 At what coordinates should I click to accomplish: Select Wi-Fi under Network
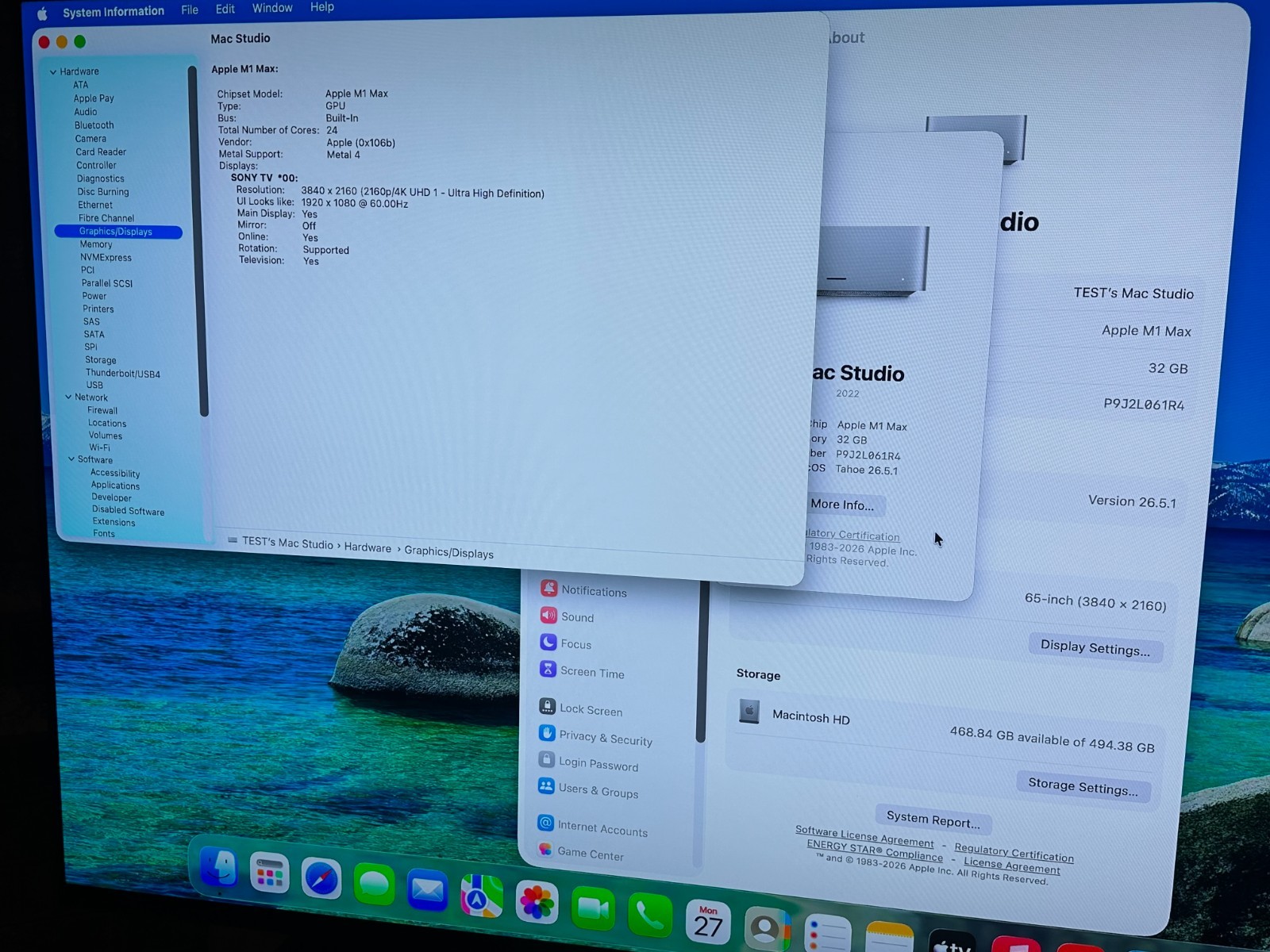[100, 447]
